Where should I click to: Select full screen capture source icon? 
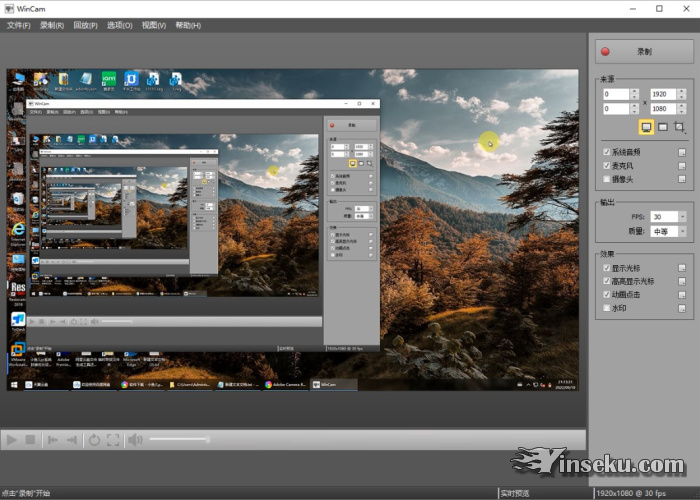pos(646,127)
